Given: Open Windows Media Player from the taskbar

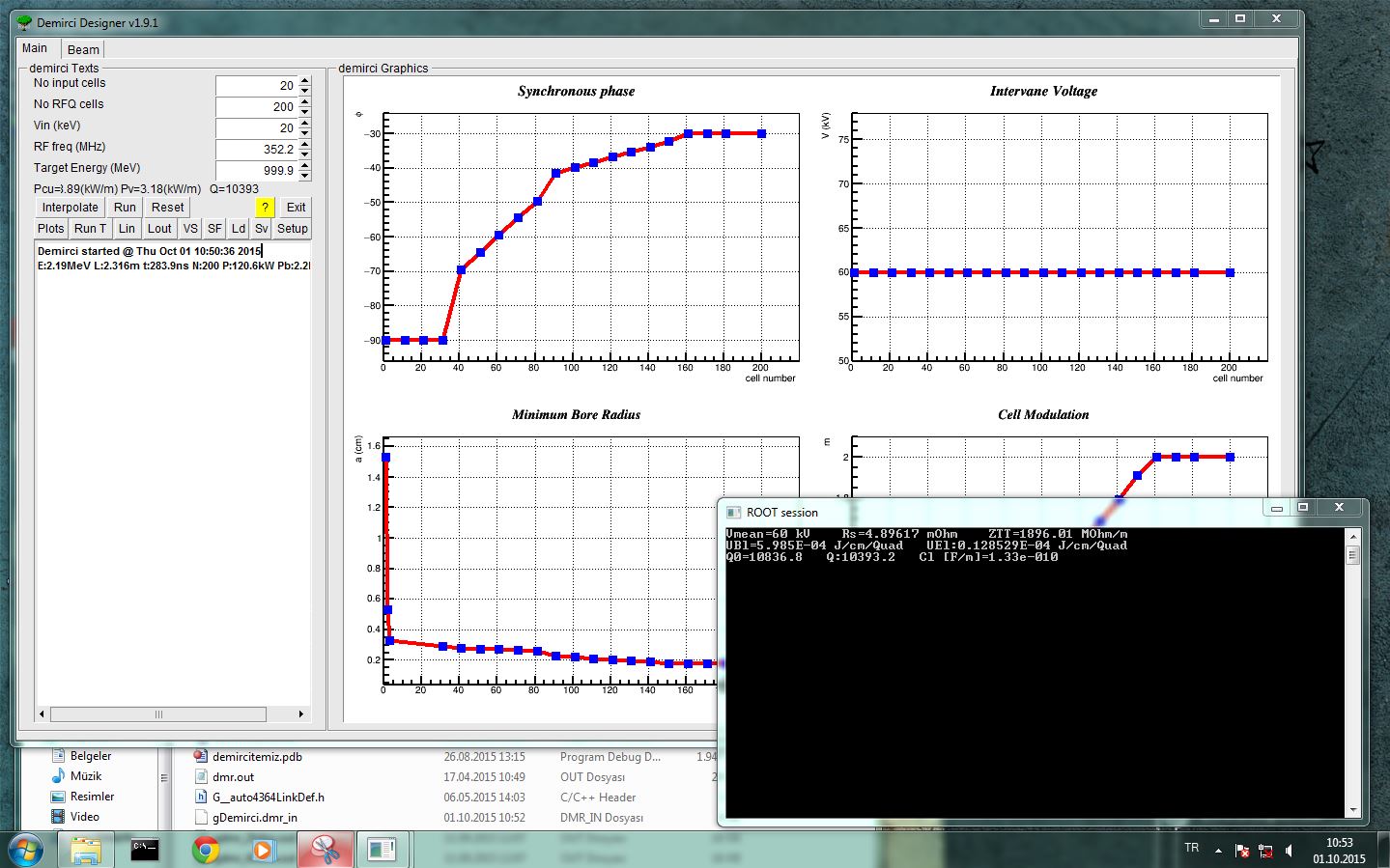Looking at the screenshot, I should pyautogui.click(x=263, y=850).
